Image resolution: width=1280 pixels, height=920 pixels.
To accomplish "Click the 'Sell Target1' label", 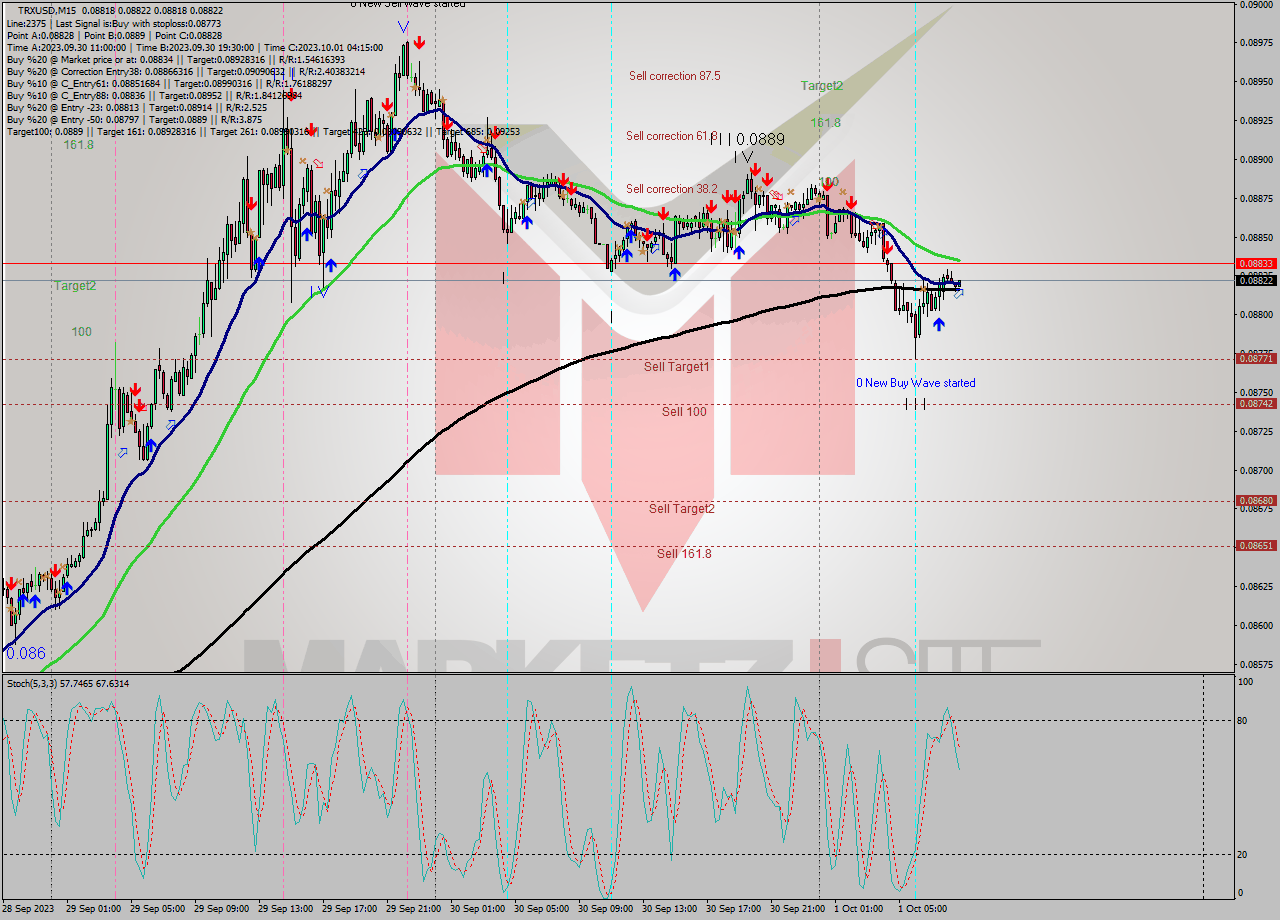I will (x=676, y=367).
